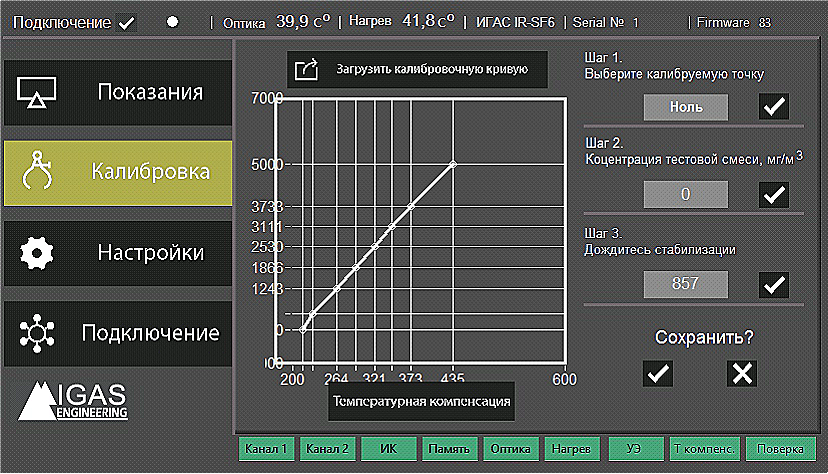Switch to УЭ tab
This screenshot has width=828, height=474.
coord(636,449)
